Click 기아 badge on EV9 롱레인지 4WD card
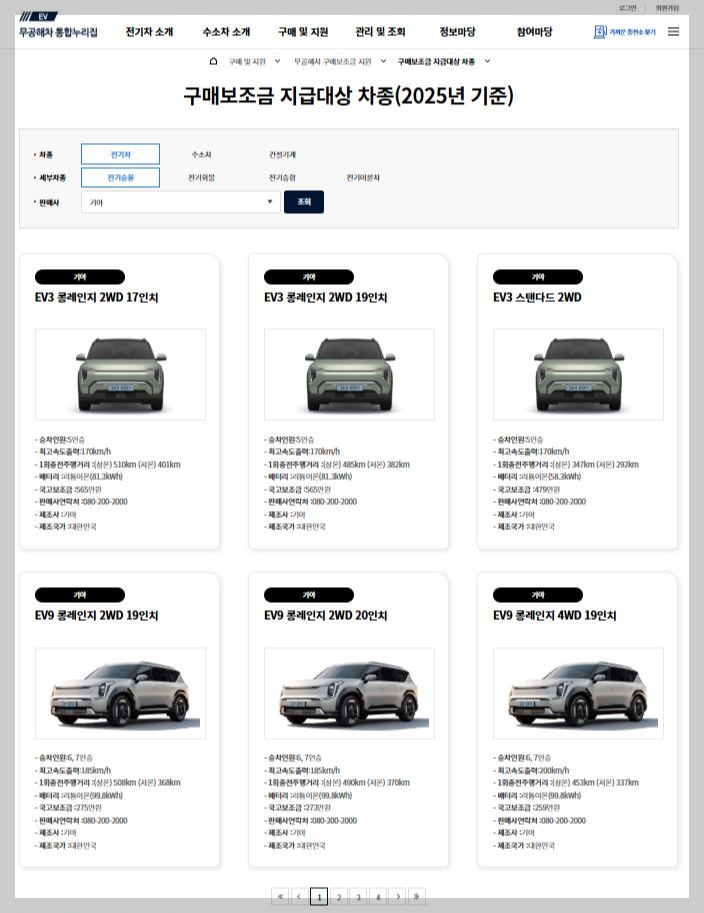The image size is (704, 913). pos(537,594)
